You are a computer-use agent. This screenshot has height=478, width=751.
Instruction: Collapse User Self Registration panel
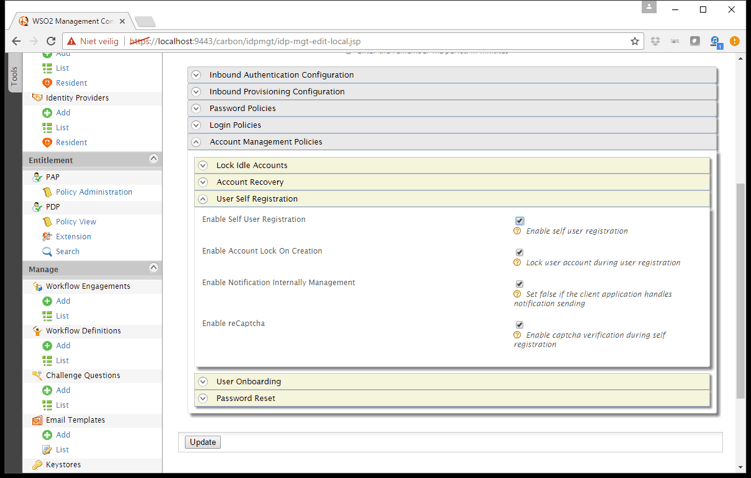tap(452, 199)
